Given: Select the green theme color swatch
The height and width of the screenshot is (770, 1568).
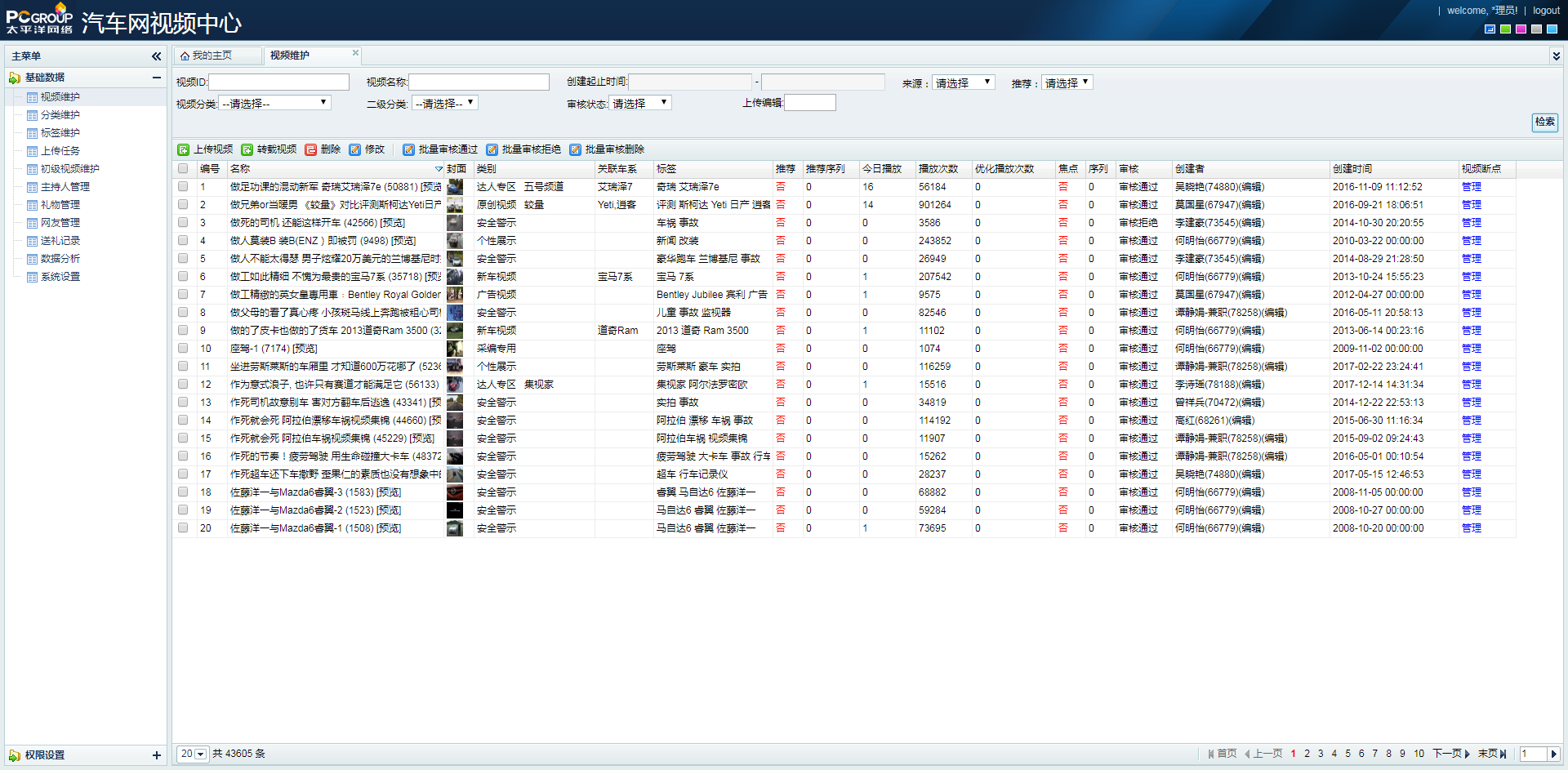Looking at the screenshot, I should (1505, 29).
